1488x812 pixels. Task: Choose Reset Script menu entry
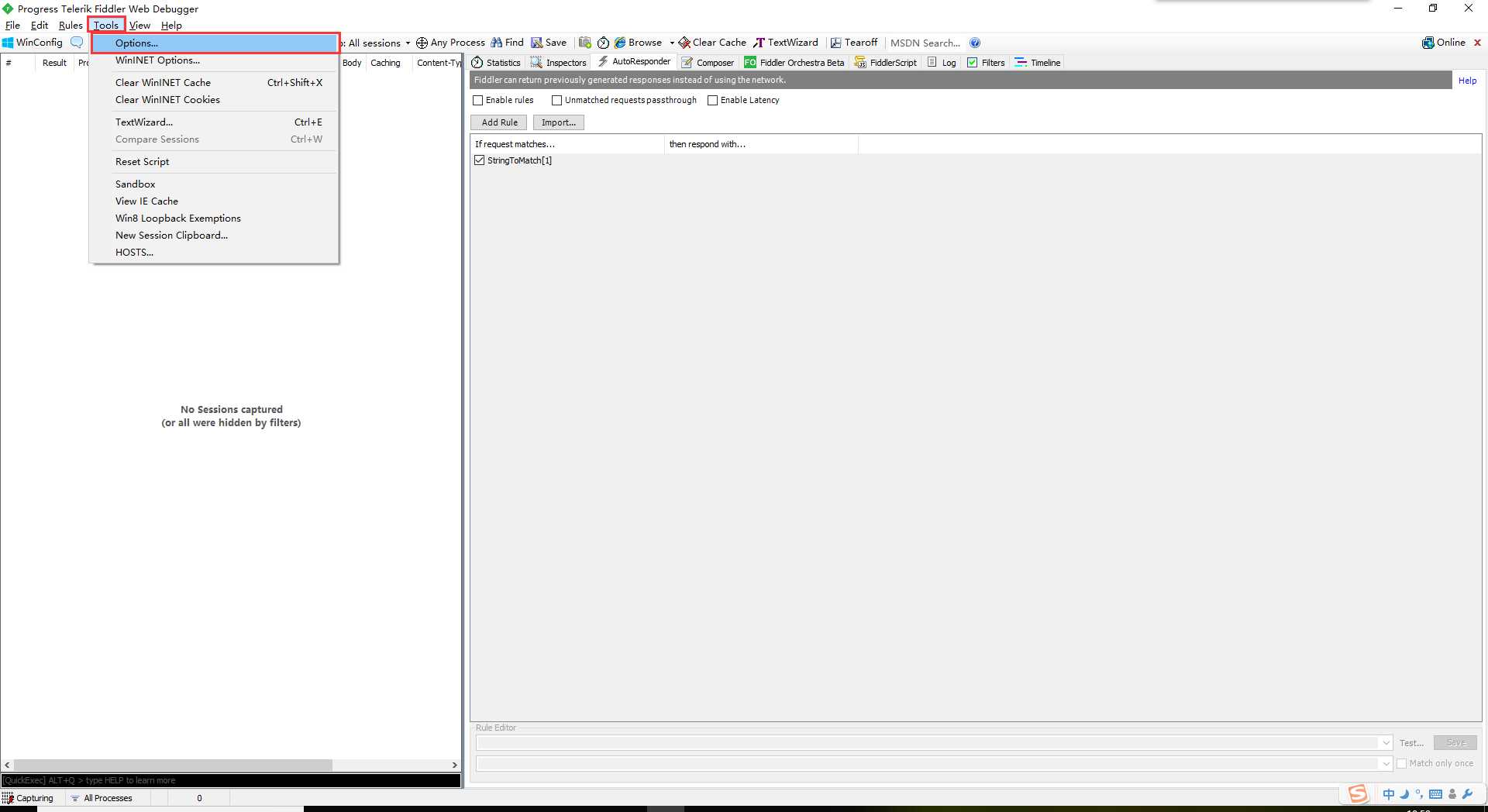pos(215,162)
